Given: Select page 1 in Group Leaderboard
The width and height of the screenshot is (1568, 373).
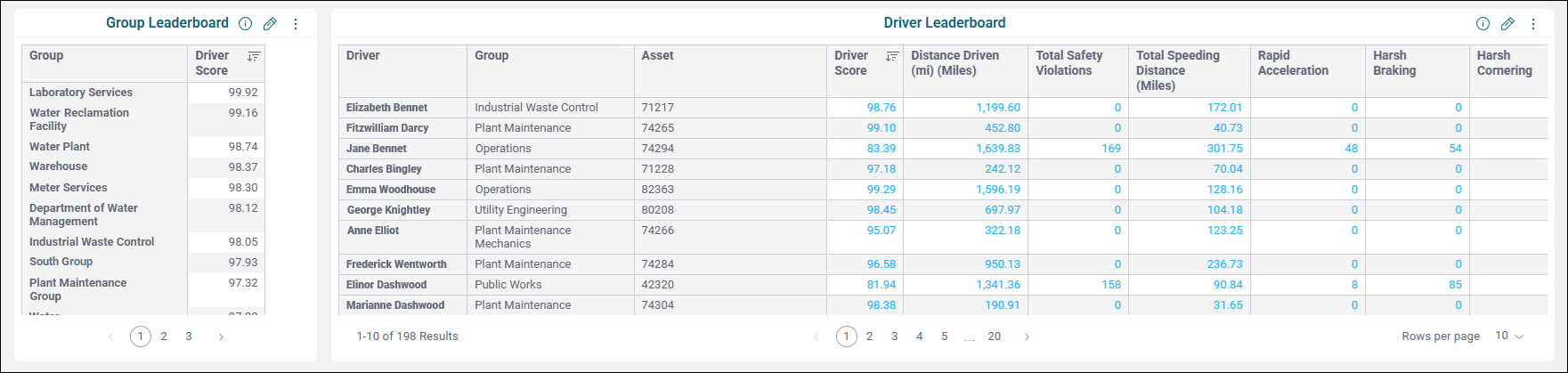Looking at the screenshot, I should pos(141,337).
